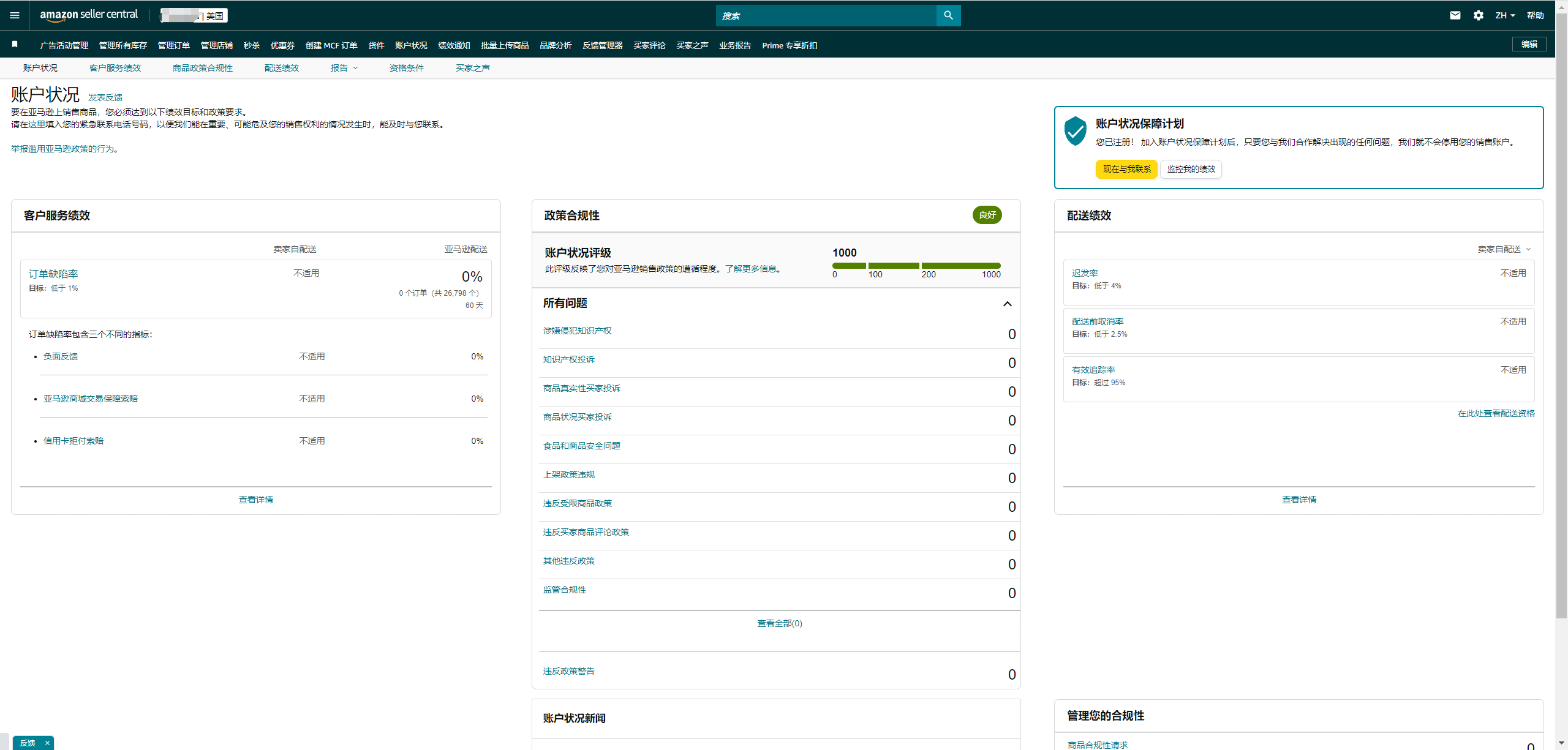Open the 食品和商品安全问题 issue link
The height and width of the screenshot is (750, 1568).
[581, 446]
